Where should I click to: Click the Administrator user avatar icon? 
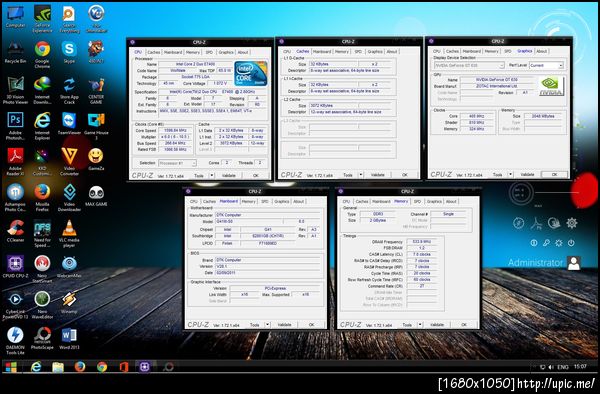[x=574, y=263]
